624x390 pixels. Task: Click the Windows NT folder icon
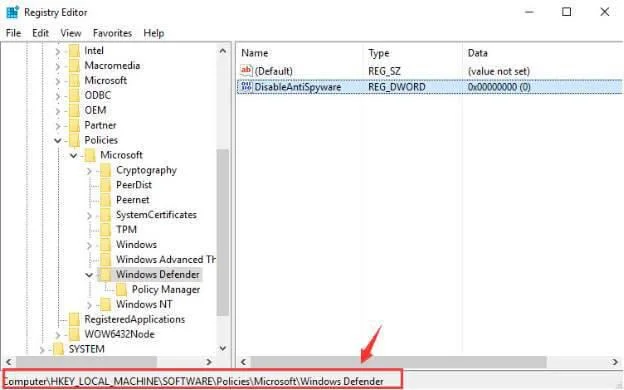[x=105, y=304]
